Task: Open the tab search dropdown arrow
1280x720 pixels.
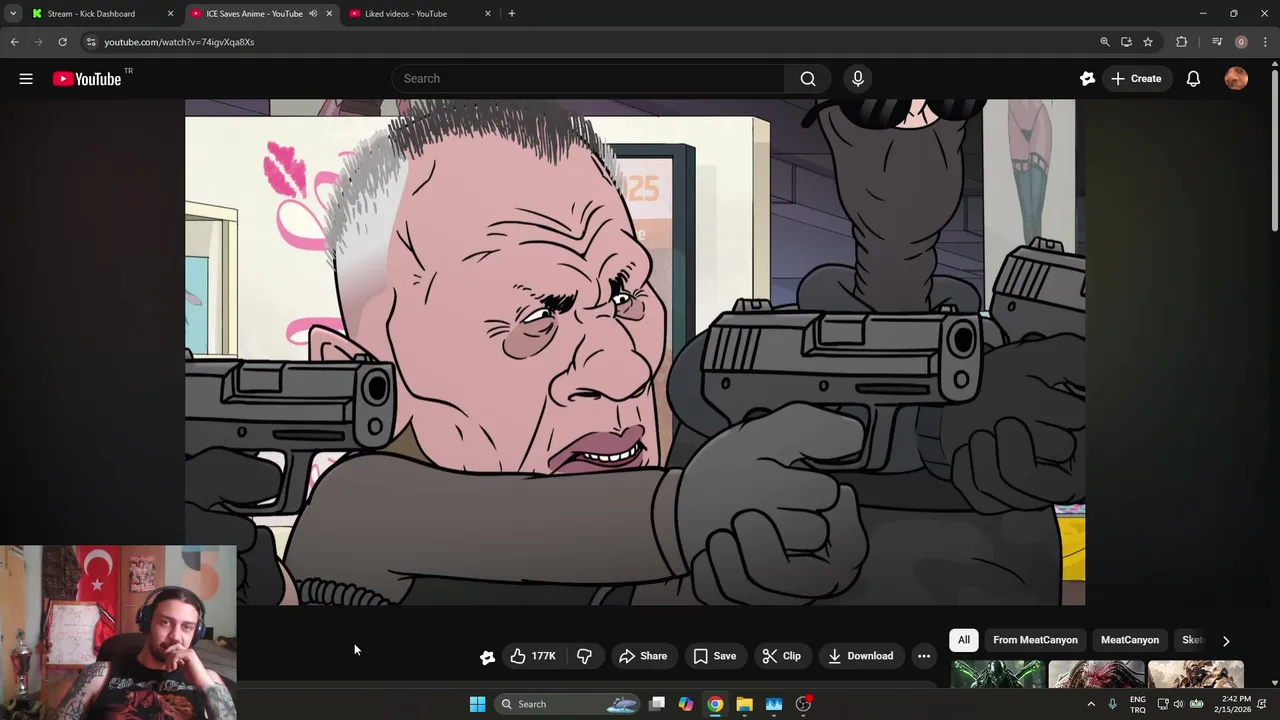Action: pos(12,14)
